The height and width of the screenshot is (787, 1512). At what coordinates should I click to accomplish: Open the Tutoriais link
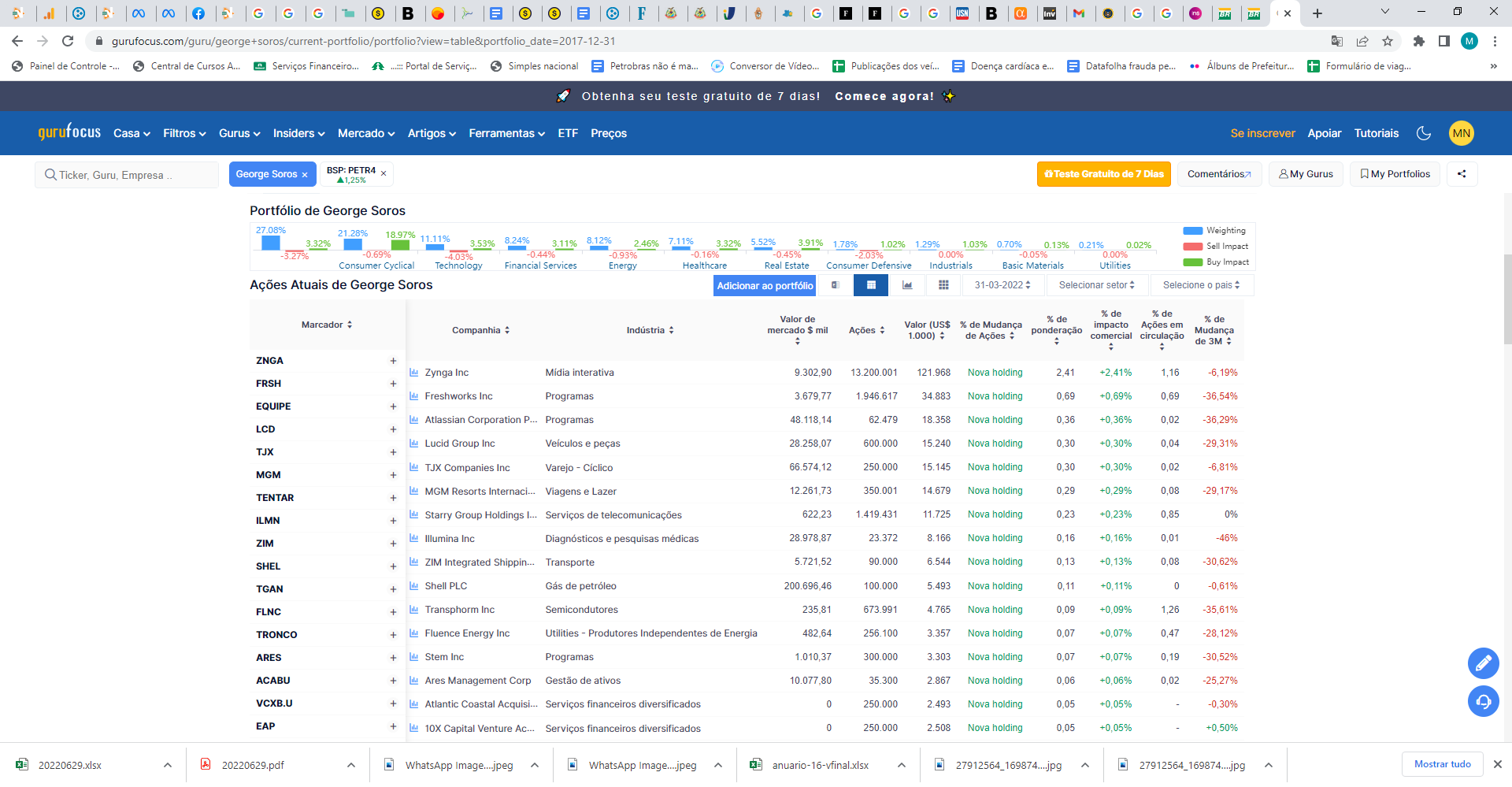[1377, 133]
